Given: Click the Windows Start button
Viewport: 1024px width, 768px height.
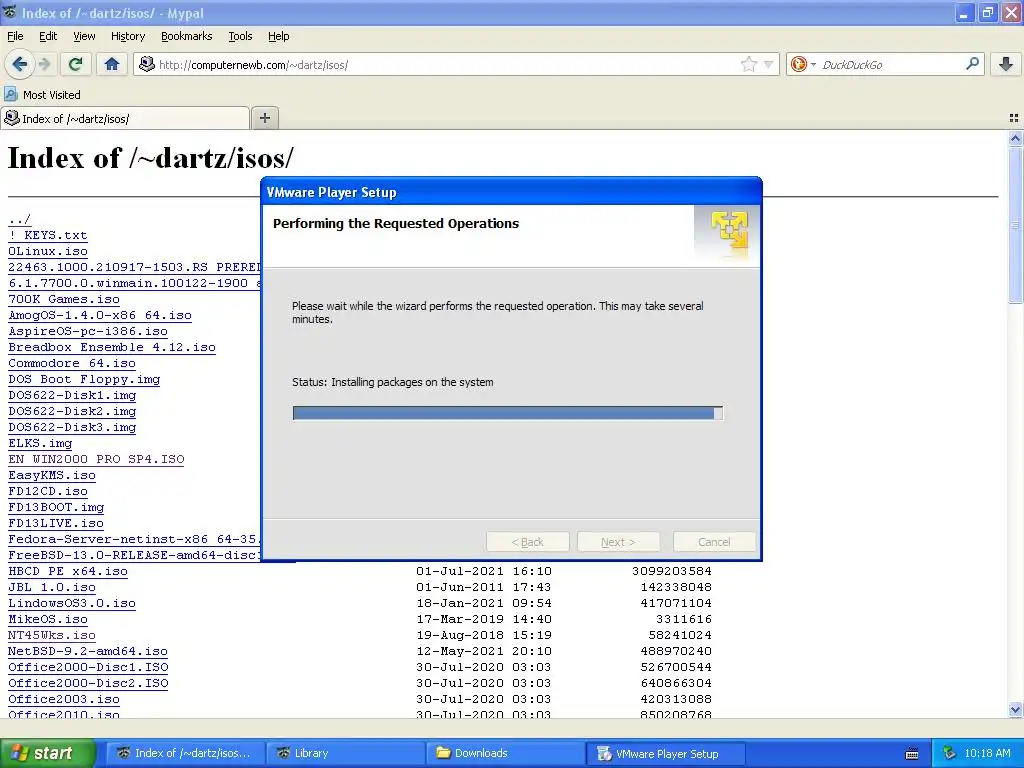Looking at the screenshot, I should tap(47, 753).
